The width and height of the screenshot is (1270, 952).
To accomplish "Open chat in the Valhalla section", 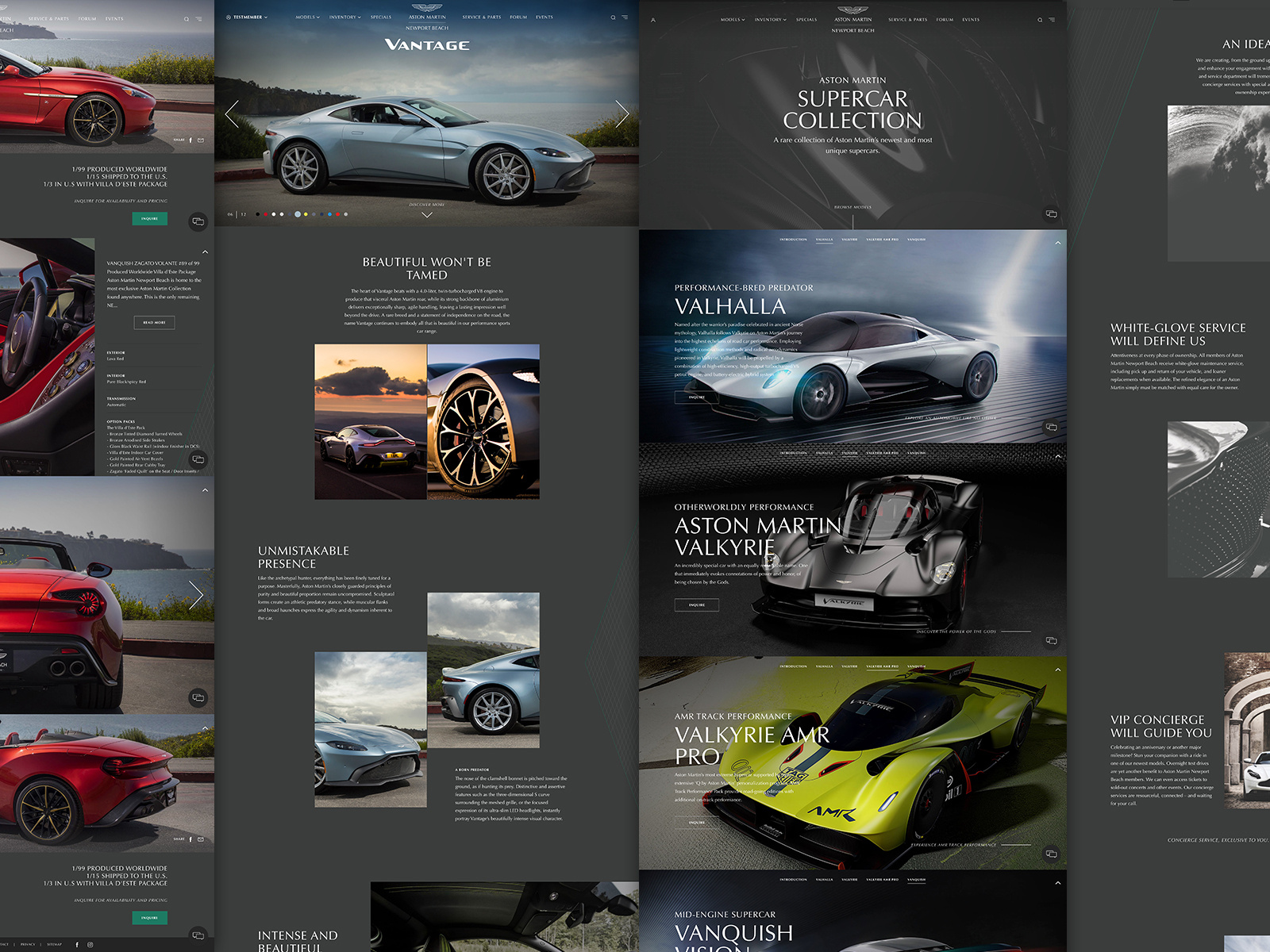I will (x=1051, y=428).
